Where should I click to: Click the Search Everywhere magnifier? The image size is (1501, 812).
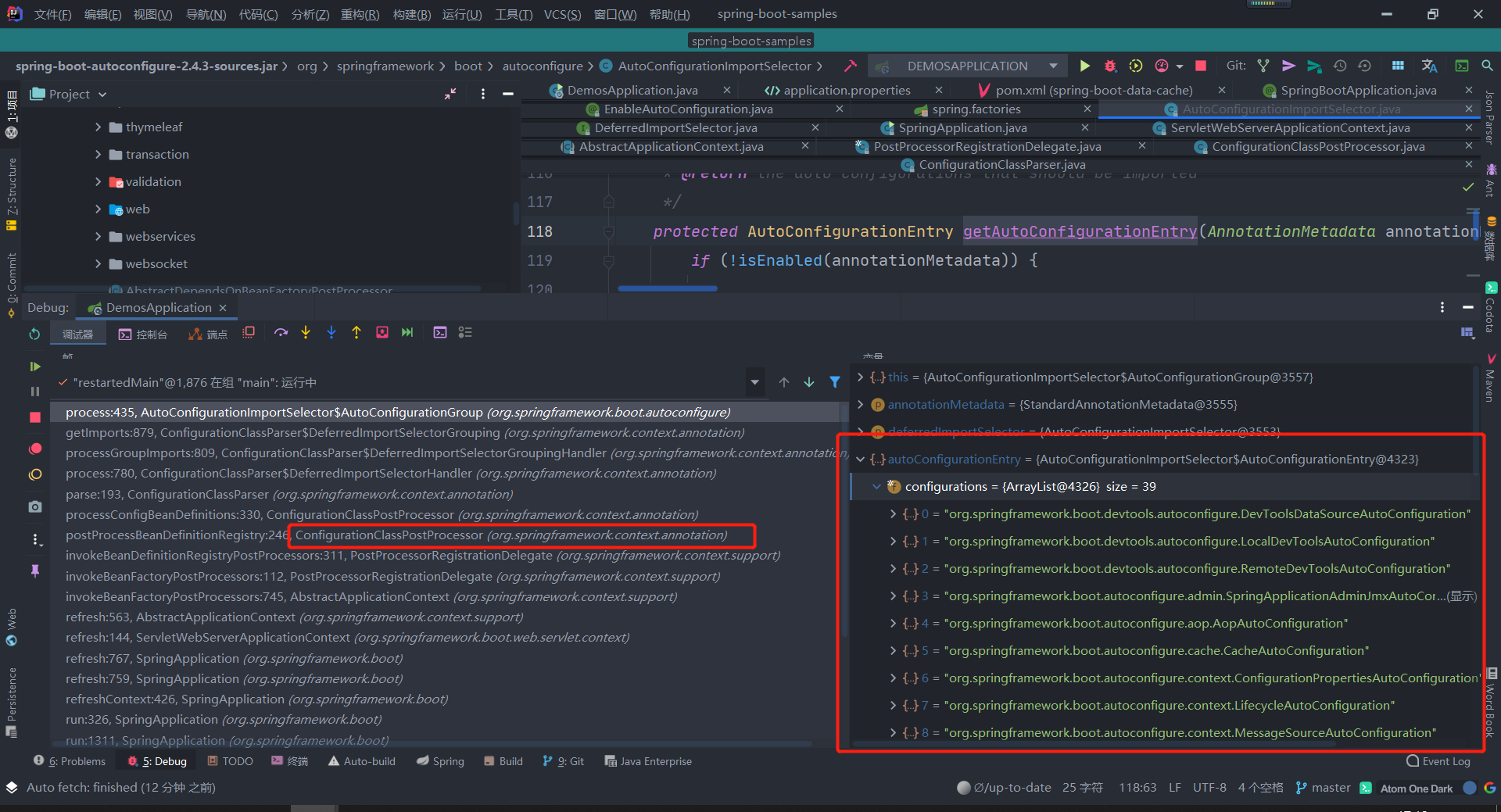(1487, 66)
